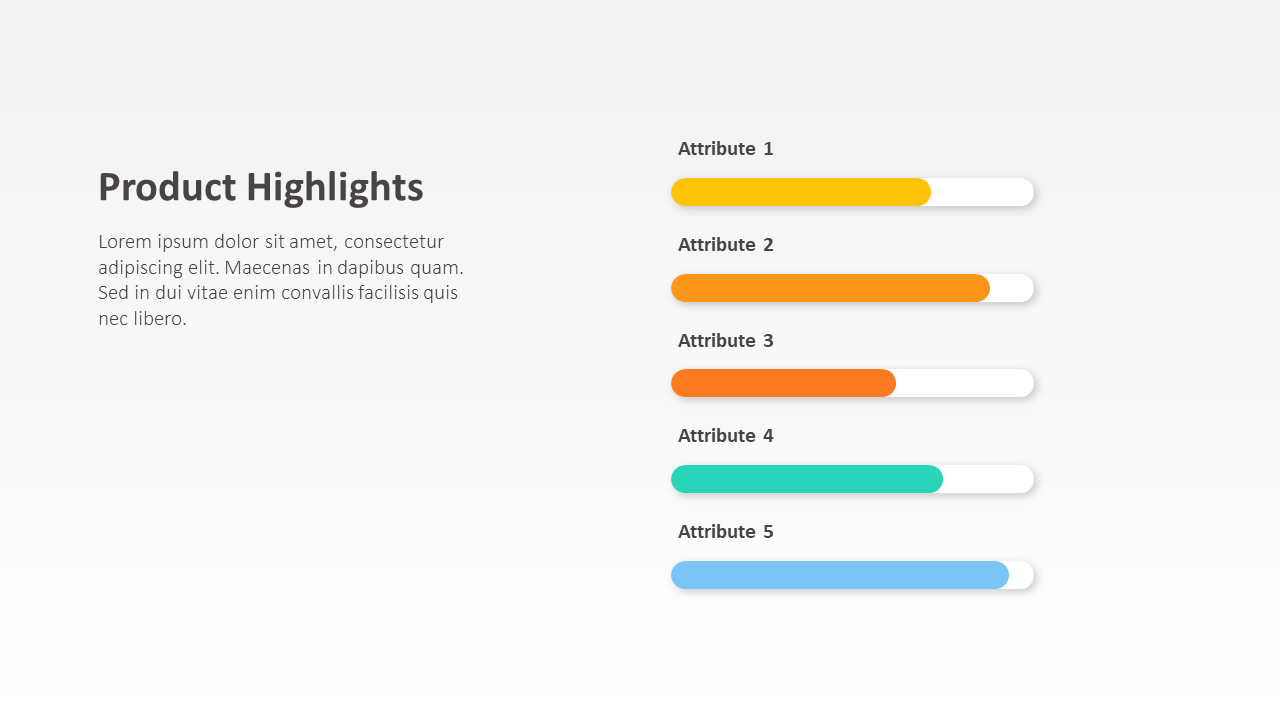Viewport: 1280px width, 720px height.
Task: Select the "Attribute 4" label
Action: [x=725, y=436]
